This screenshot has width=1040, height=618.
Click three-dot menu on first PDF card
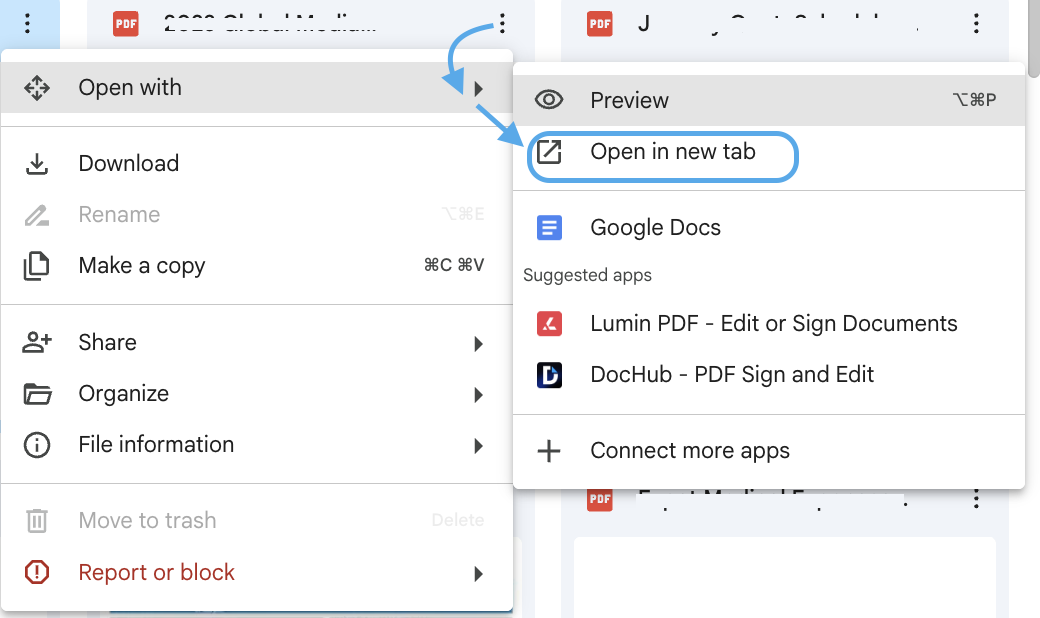[x=502, y=24]
